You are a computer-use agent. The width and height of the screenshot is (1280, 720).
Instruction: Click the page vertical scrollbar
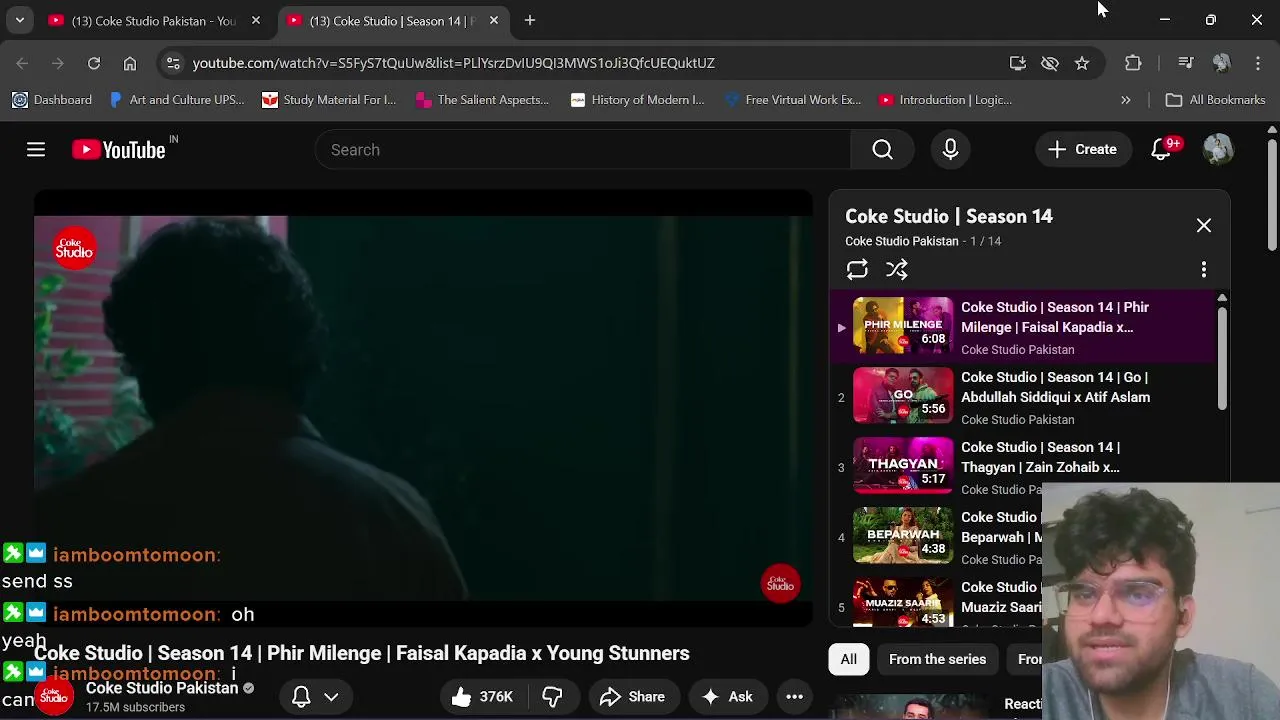(1272, 195)
